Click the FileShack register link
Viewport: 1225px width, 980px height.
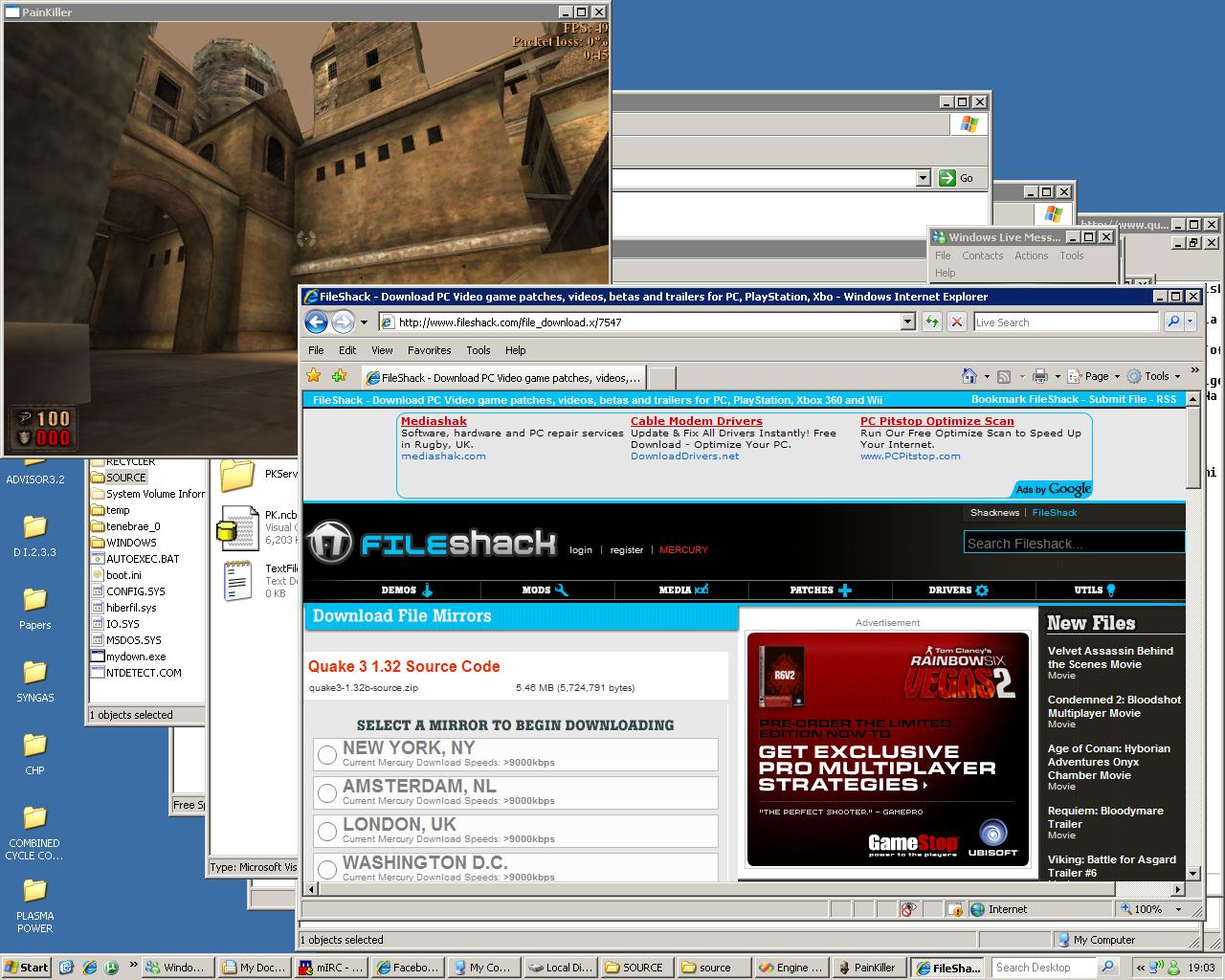click(627, 550)
